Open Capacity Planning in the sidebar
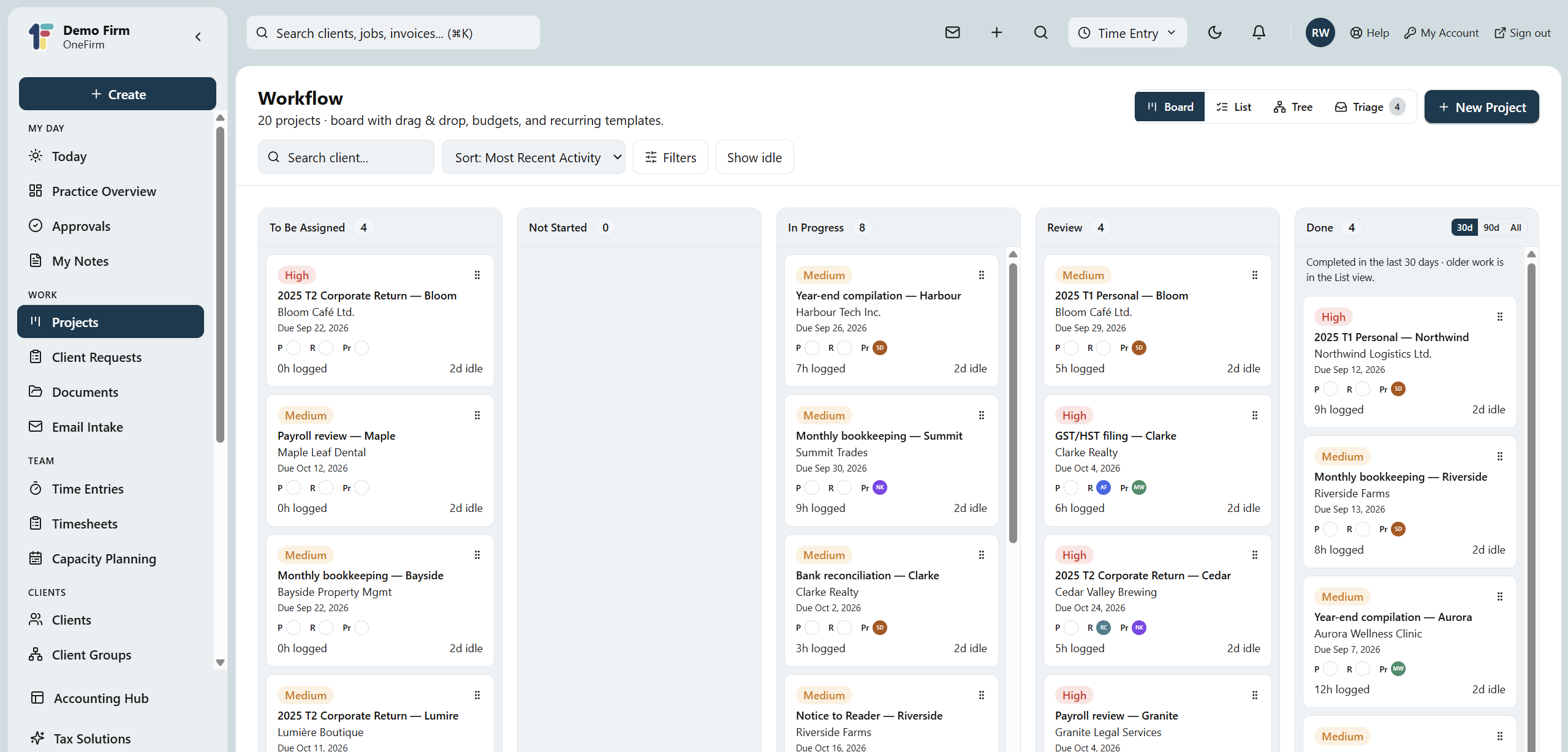 click(110, 558)
